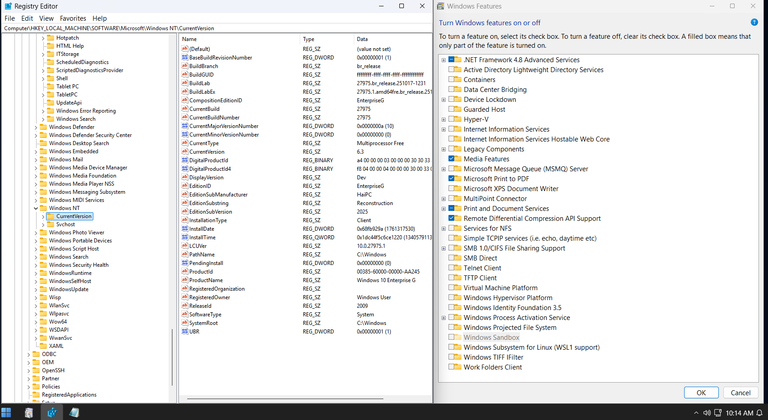Screen dimensions: 768x420
Task: Expand Print and Document Services node
Action: click(444, 208)
